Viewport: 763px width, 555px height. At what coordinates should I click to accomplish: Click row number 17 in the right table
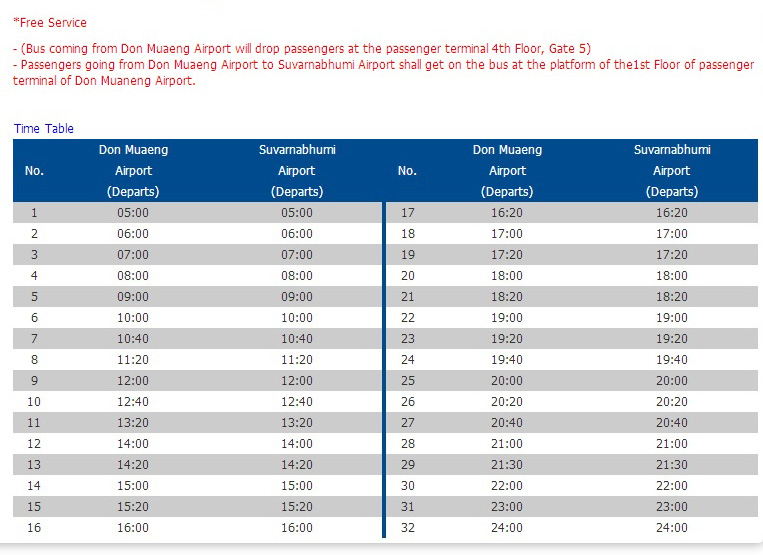408,213
